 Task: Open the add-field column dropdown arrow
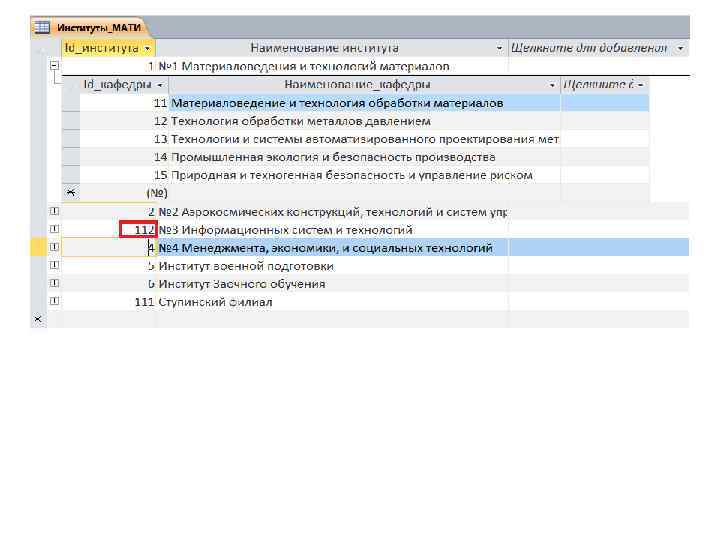coord(681,48)
